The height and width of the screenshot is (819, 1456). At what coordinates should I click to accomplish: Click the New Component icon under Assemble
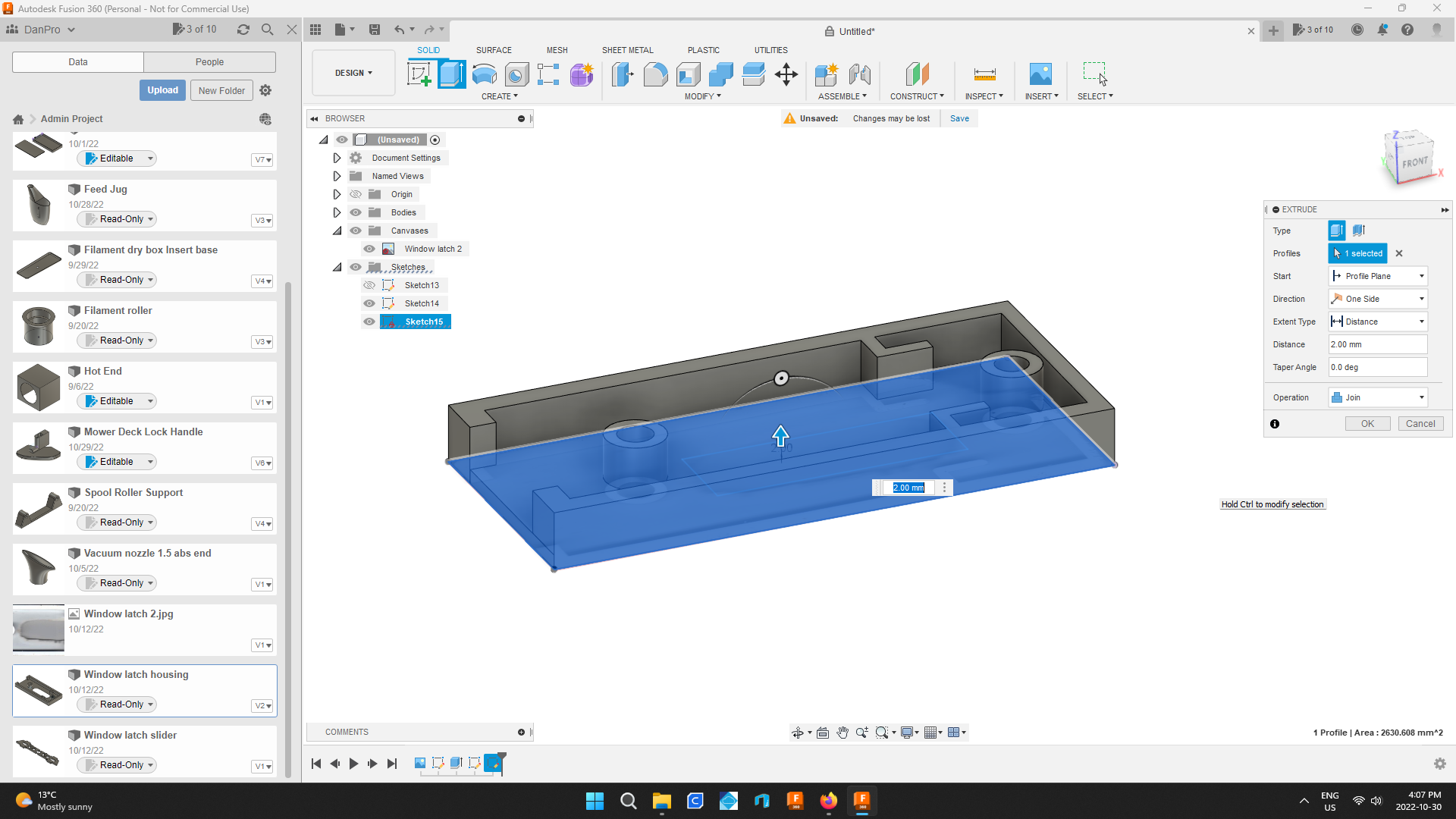(827, 74)
